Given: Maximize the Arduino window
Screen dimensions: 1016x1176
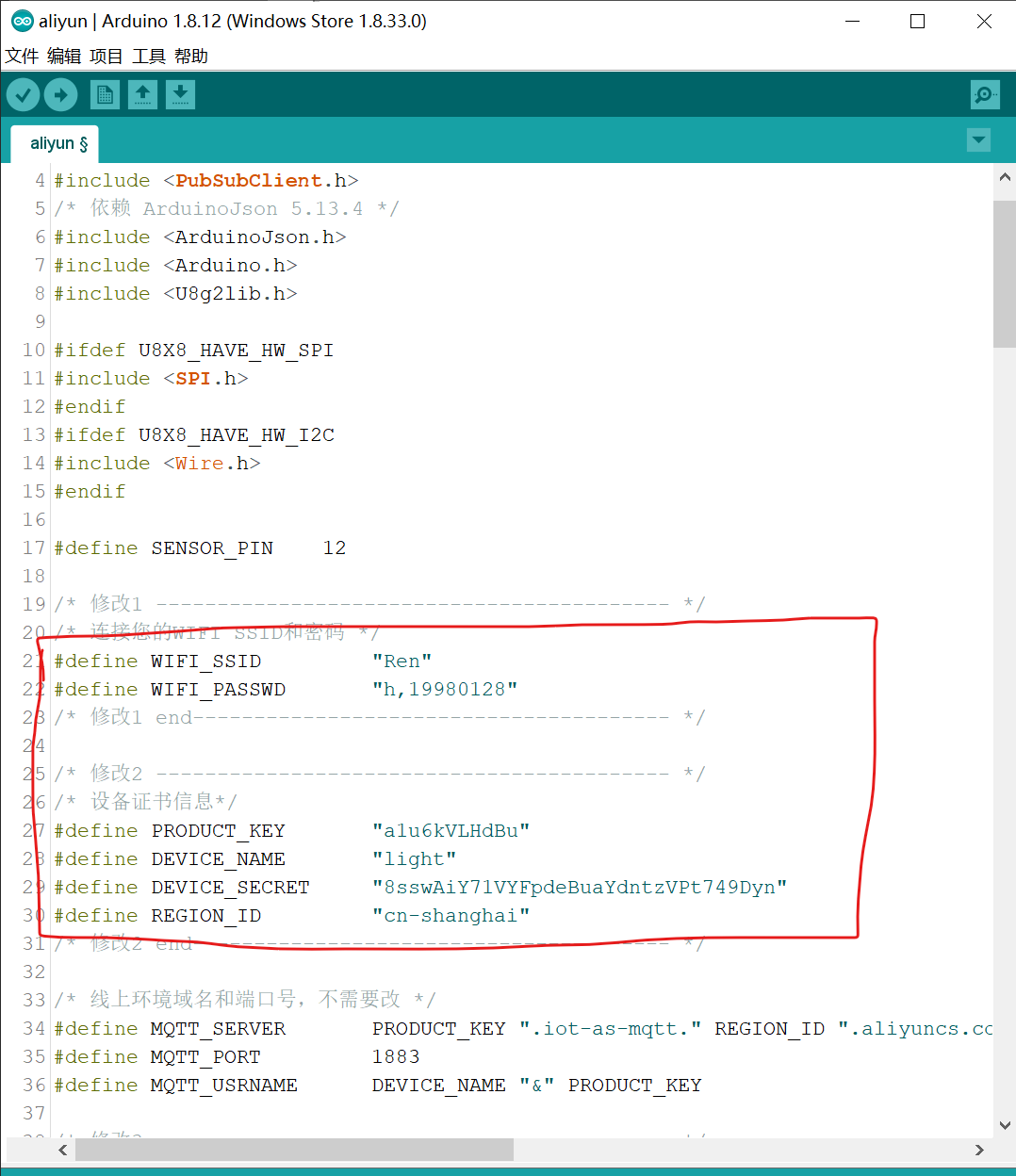Looking at the screenshot, I should (x=917, y=21).
